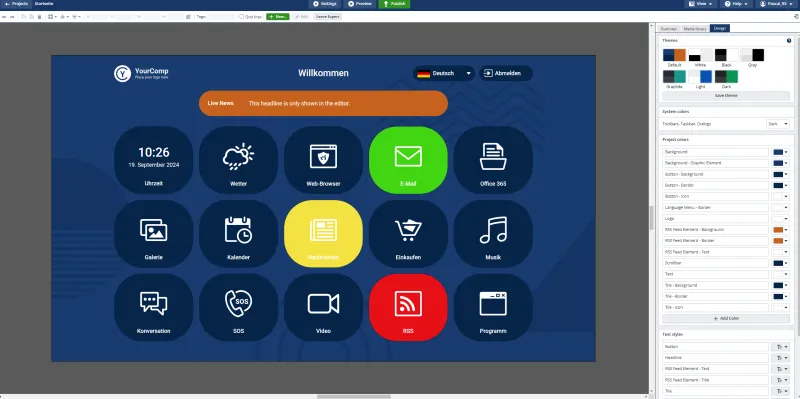
Task: Go back to Projects
Action: coord(16,4)
